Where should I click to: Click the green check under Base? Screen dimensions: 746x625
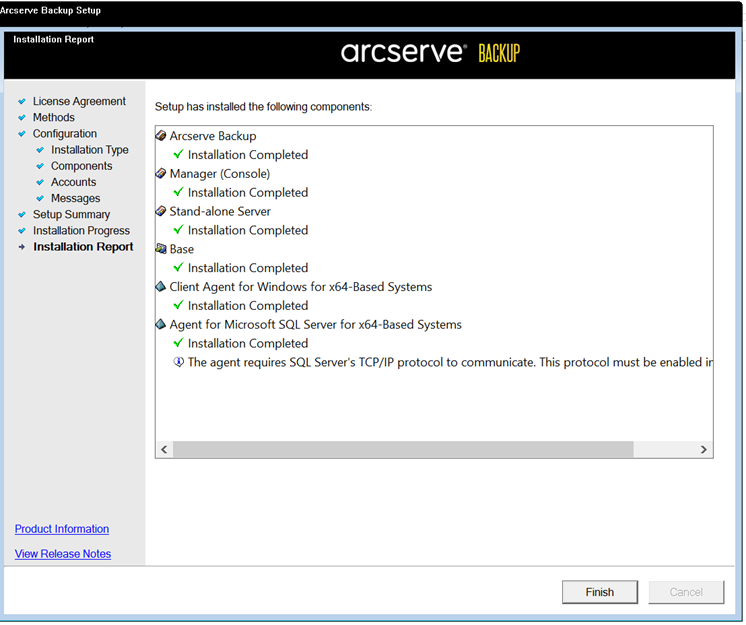pos(178,267)
